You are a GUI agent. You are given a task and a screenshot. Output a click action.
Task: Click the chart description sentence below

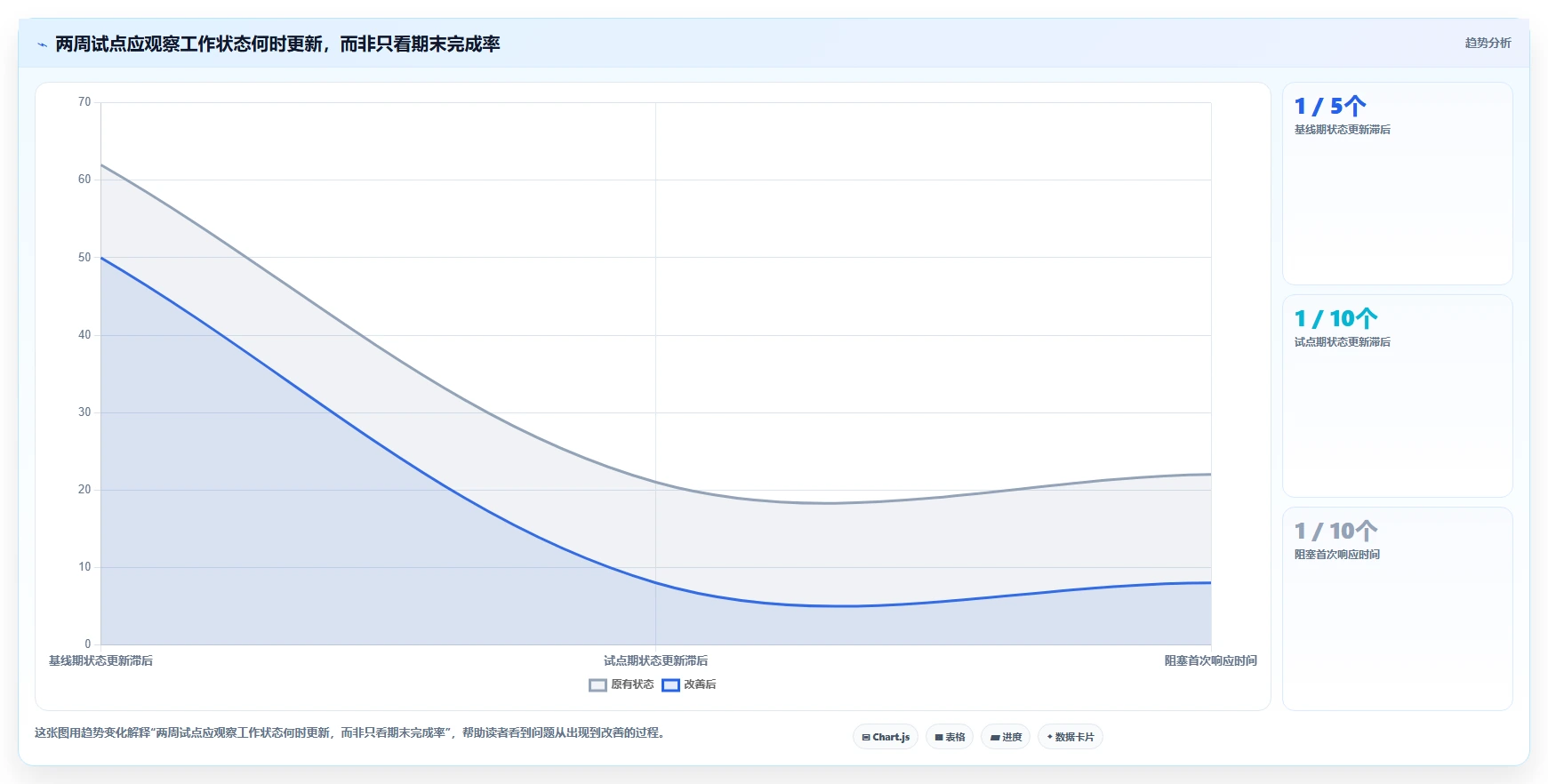(350, 733)
